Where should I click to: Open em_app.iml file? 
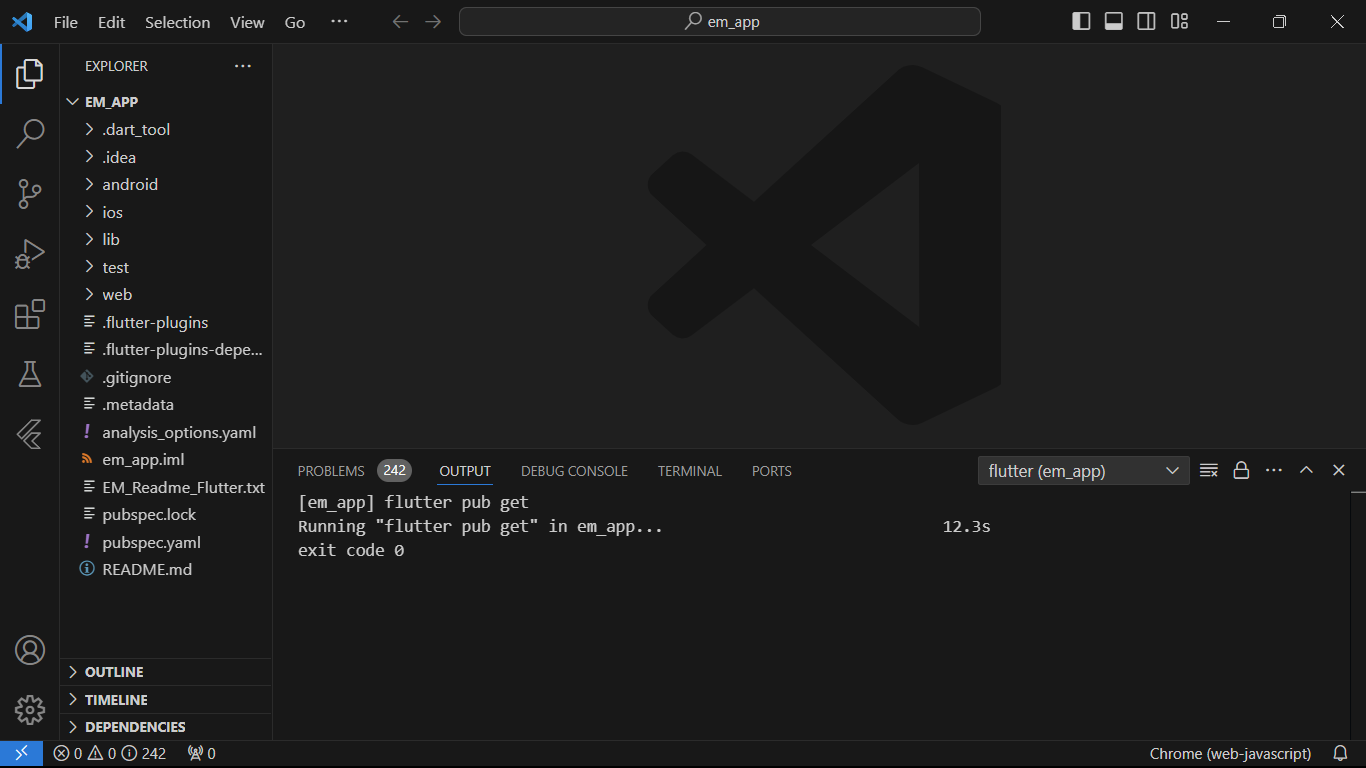pos(166,460)
